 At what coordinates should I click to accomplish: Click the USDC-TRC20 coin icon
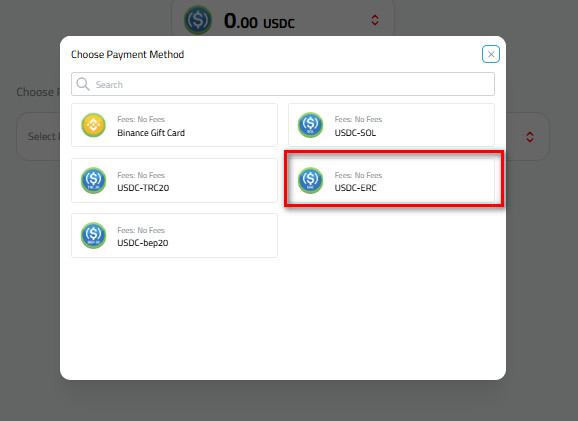(93, 180)
